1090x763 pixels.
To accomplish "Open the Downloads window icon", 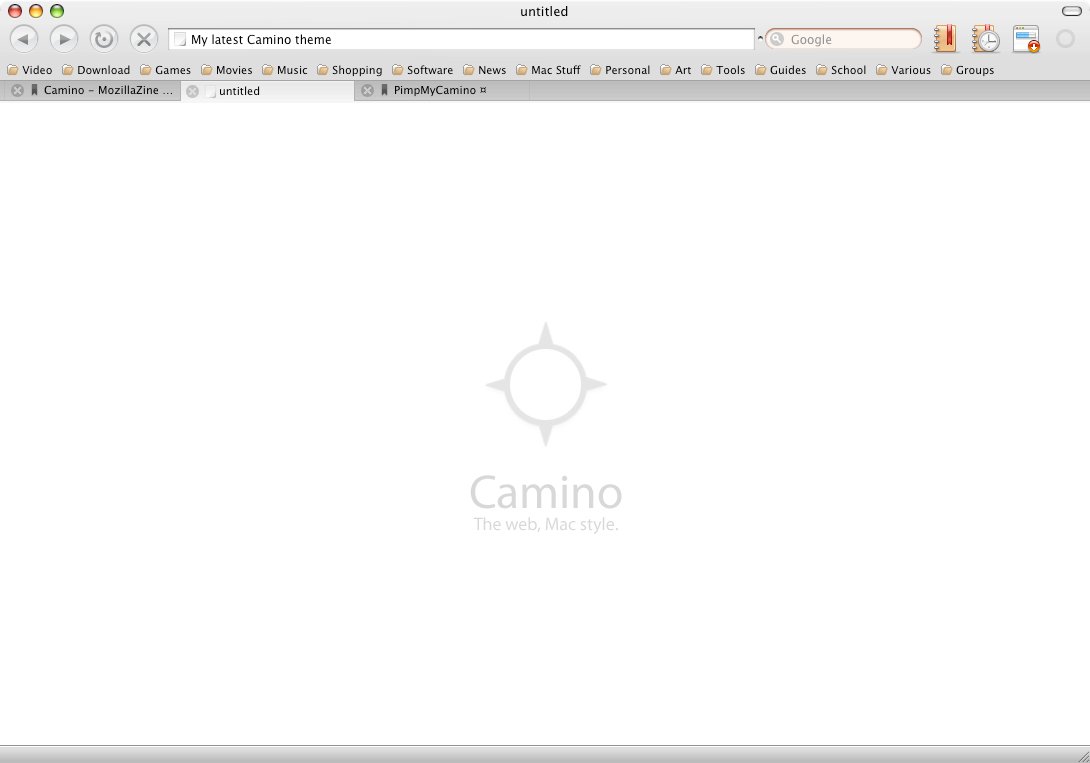I will [x=1026, y=39].
